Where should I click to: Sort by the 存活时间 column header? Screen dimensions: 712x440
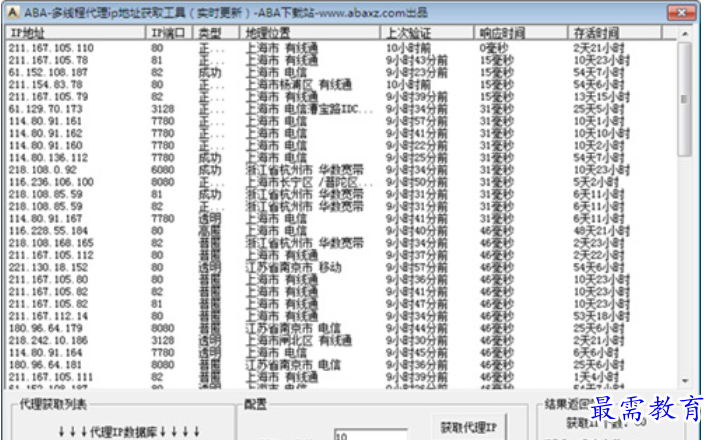coord(614,33)
